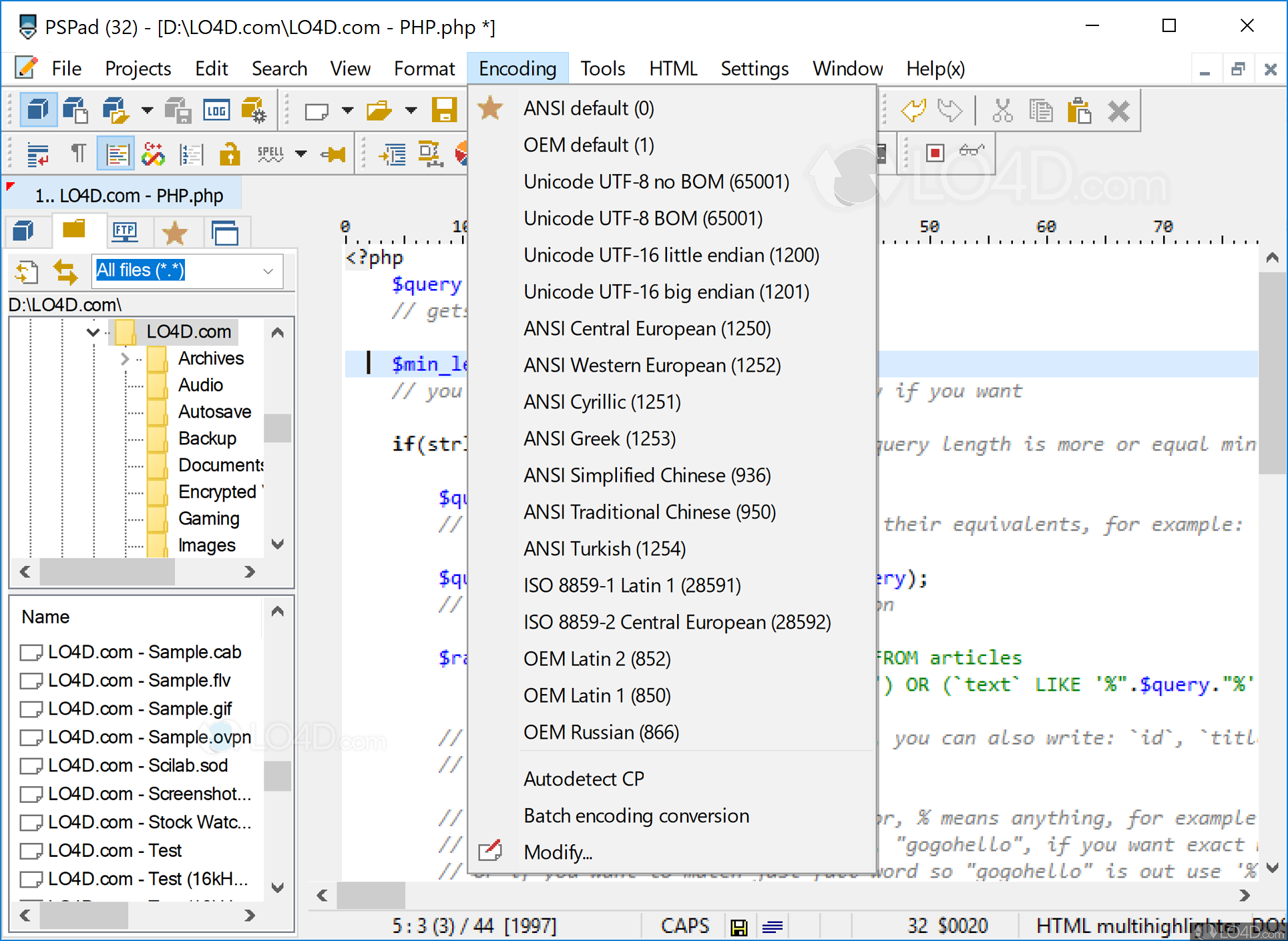Open the FTP tab in side panel
The height and width of the screenshot is (941, 1288).
click(125, 232)
